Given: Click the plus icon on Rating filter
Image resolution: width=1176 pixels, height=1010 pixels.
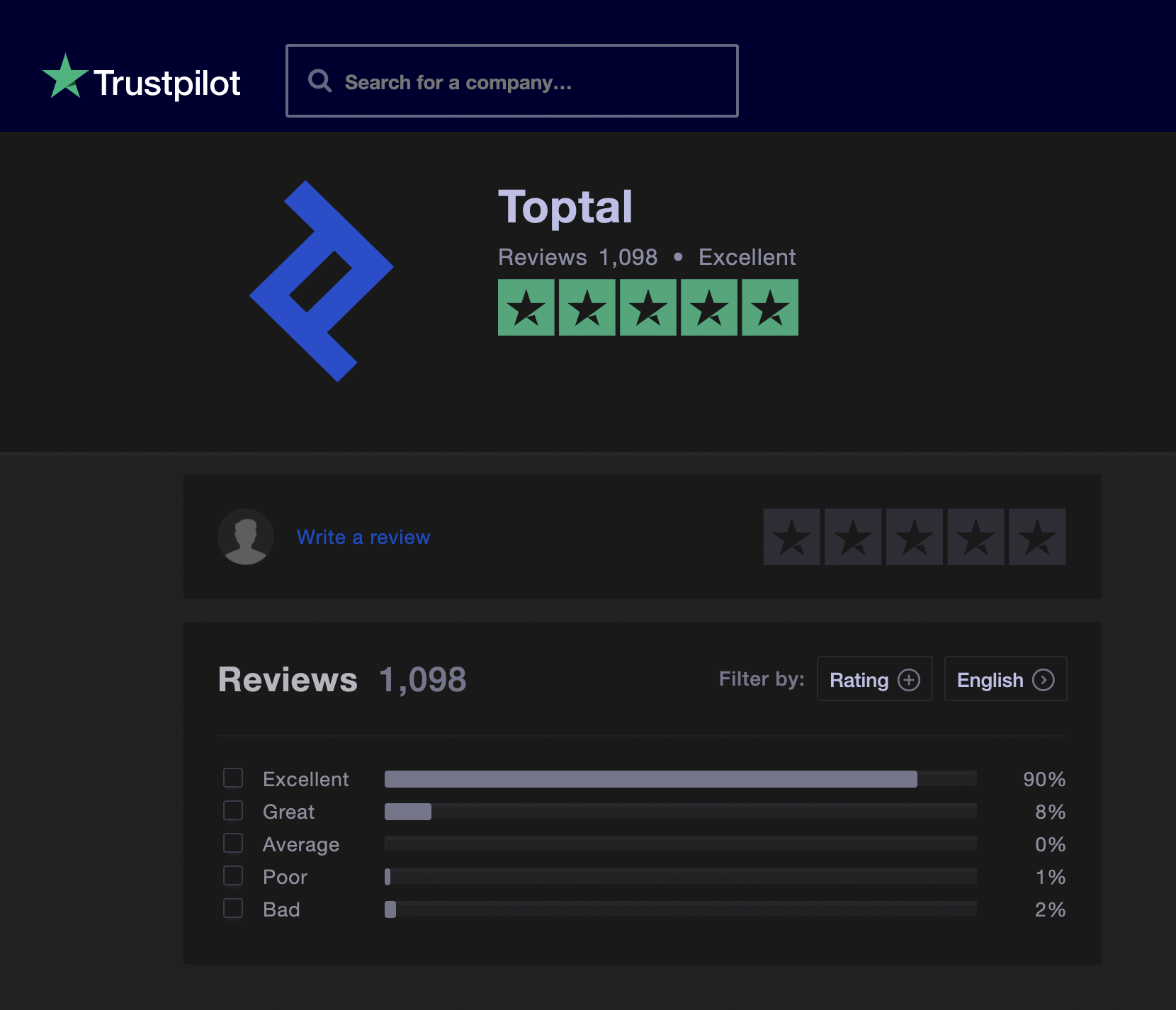Looking at the screenshot, I should click(x=909, y=680).
